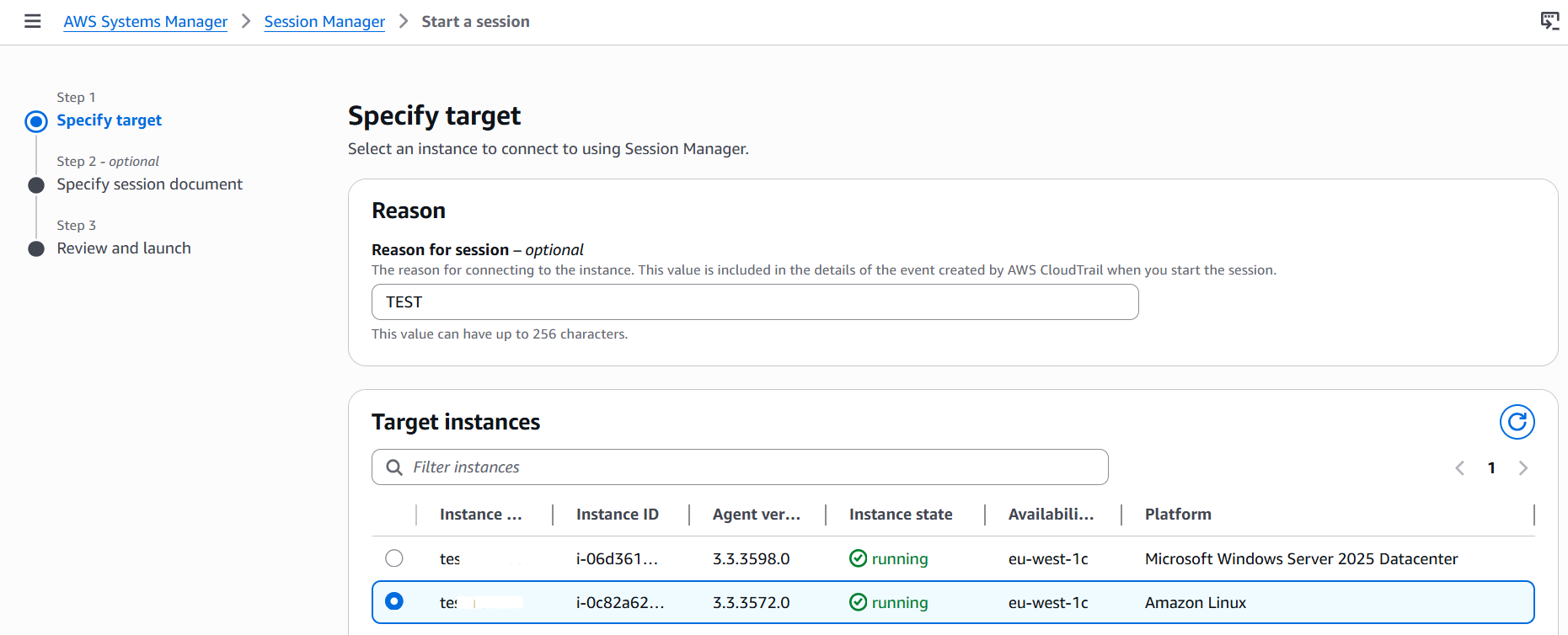
Task: Refresh the Target instances list
Action: click(1517, 422)
